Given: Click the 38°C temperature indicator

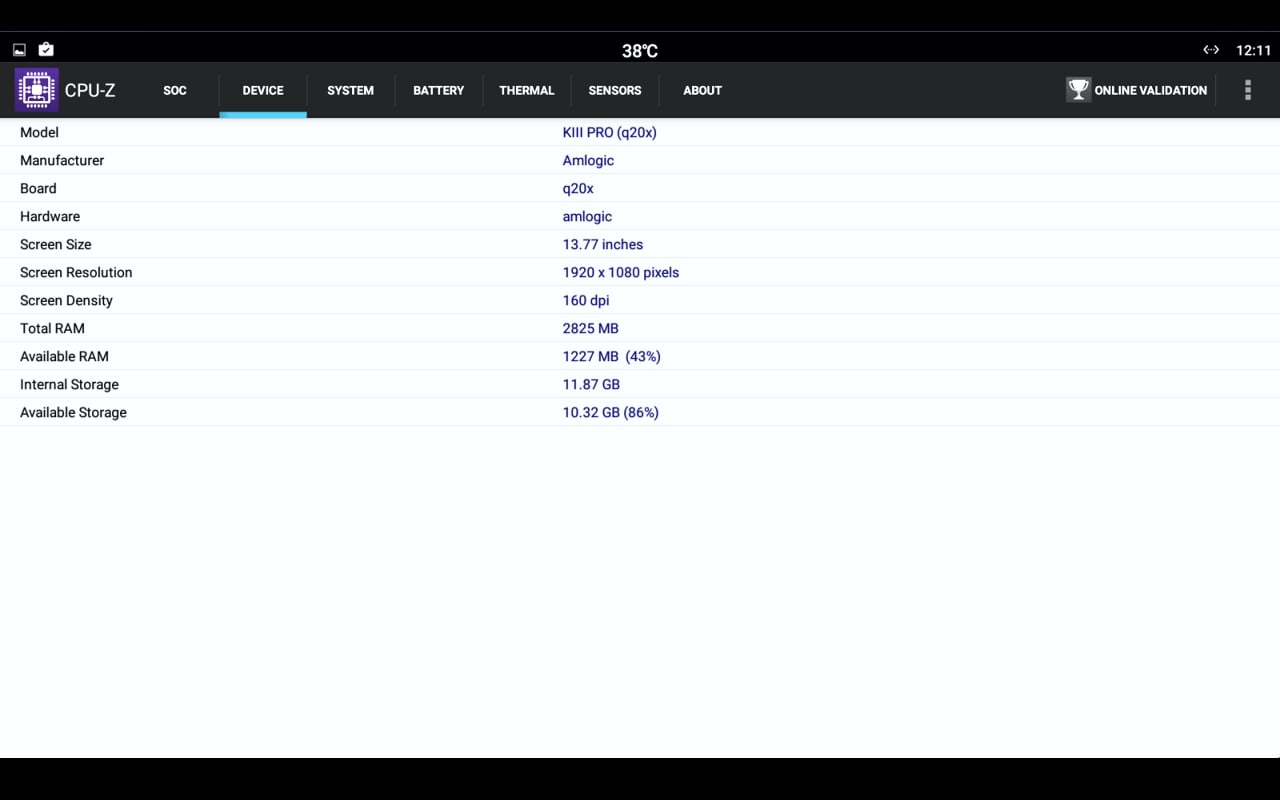Looking at the screenshot, I should pyautogui.click(x=639, y=49).
